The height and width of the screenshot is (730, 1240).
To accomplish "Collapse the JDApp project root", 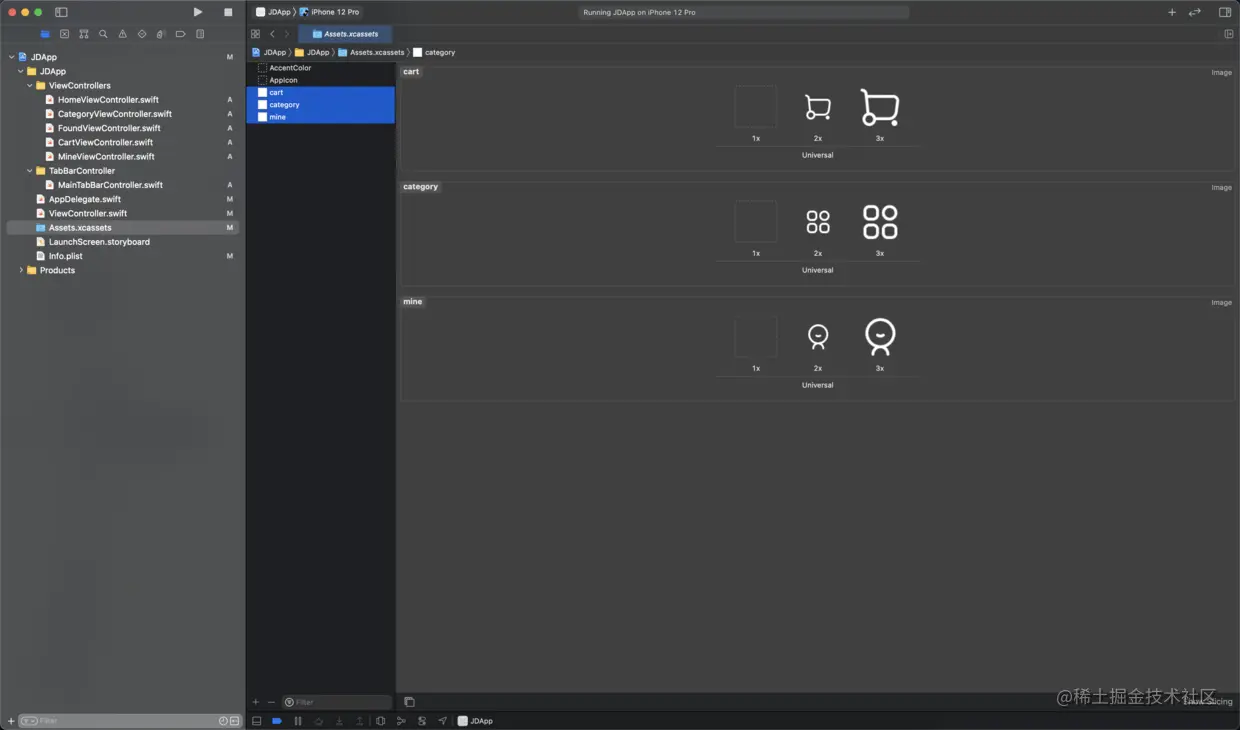I will pyautogui.click(x=12, y=57).
